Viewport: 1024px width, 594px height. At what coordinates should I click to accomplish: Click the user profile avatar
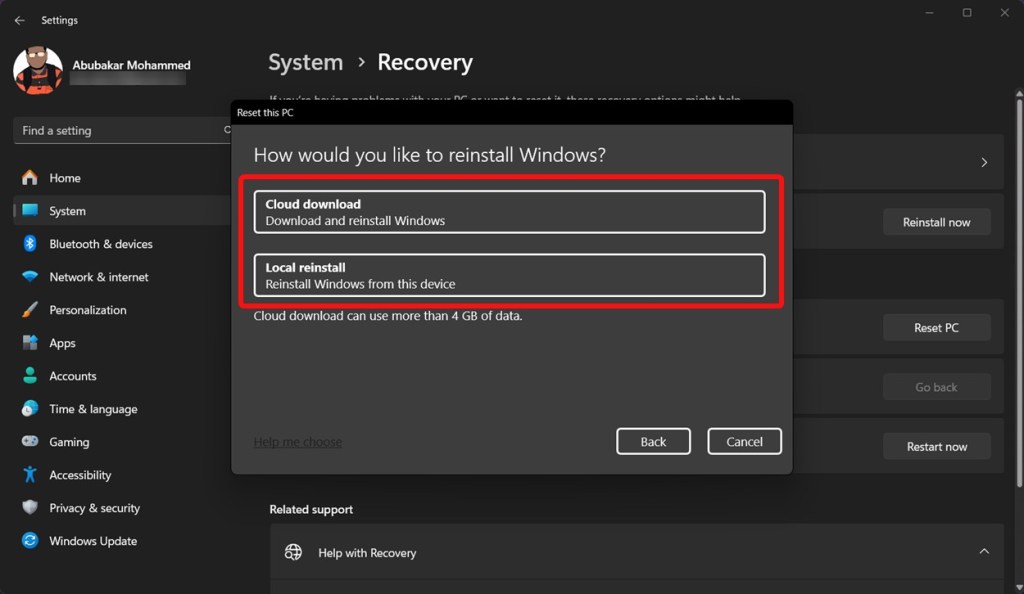tap(38, 70)
